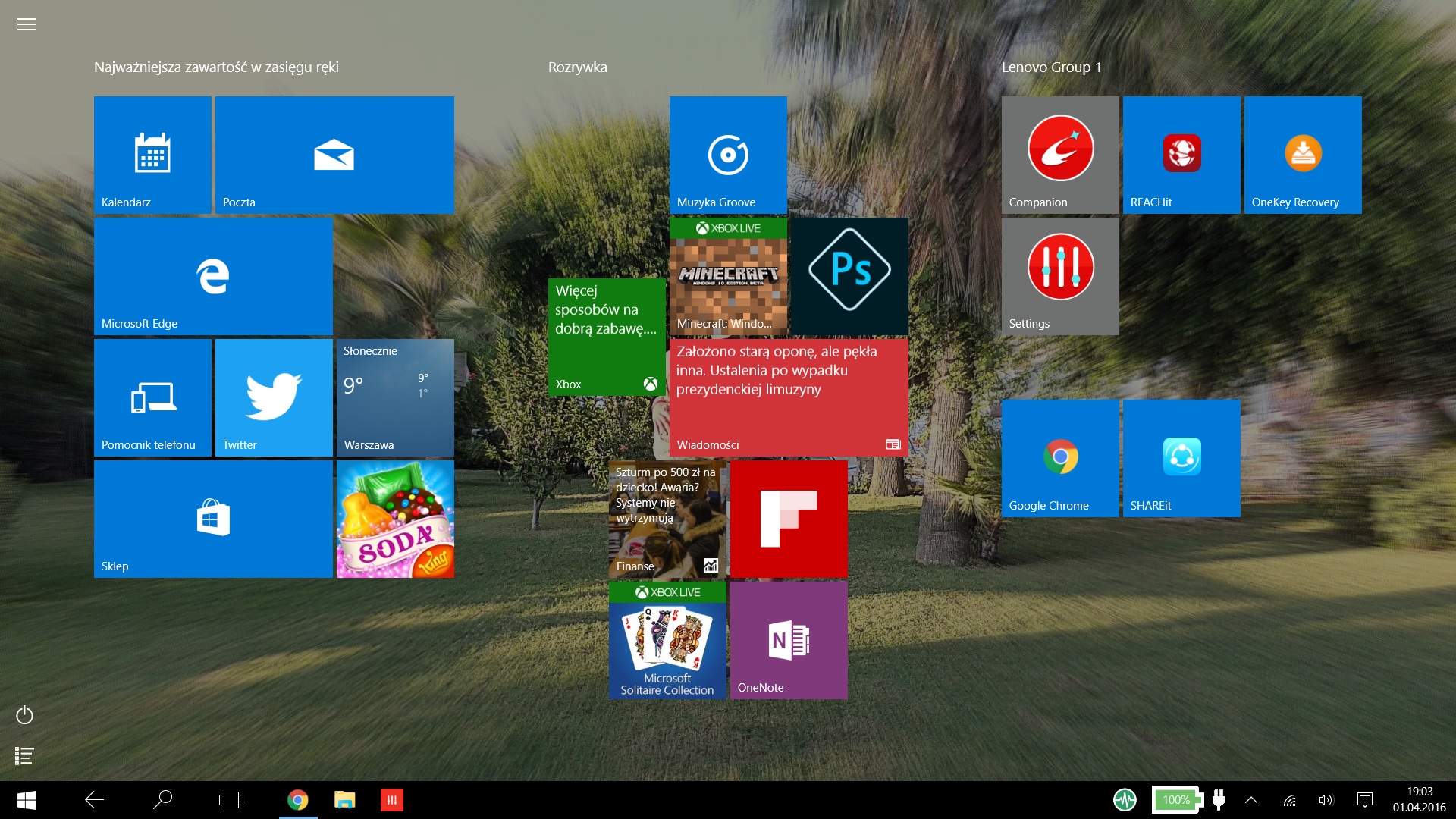
Task: Open the Flipboard tile
Action: pos(789,519)
